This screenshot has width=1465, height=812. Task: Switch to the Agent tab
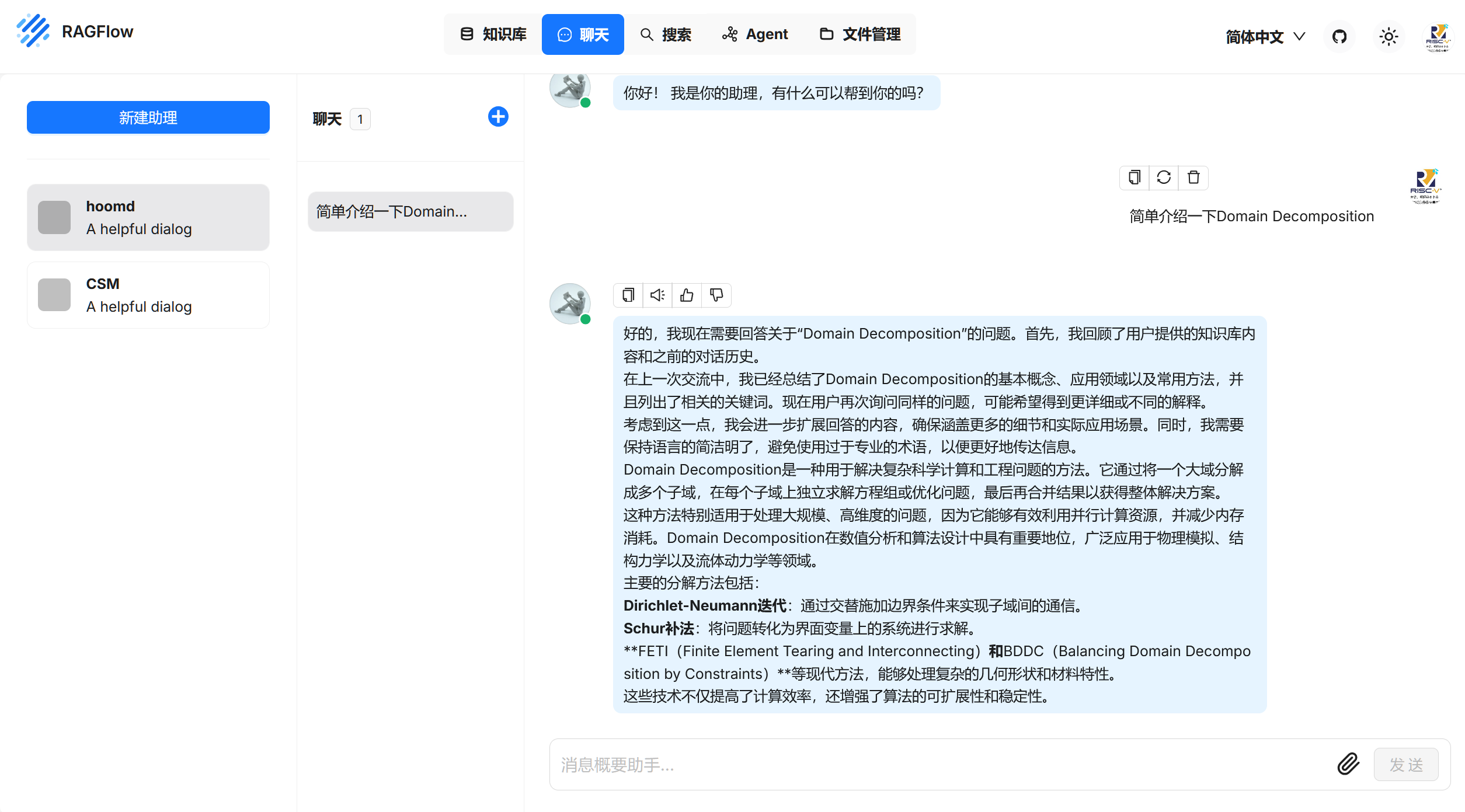click(x=755, y=34)
